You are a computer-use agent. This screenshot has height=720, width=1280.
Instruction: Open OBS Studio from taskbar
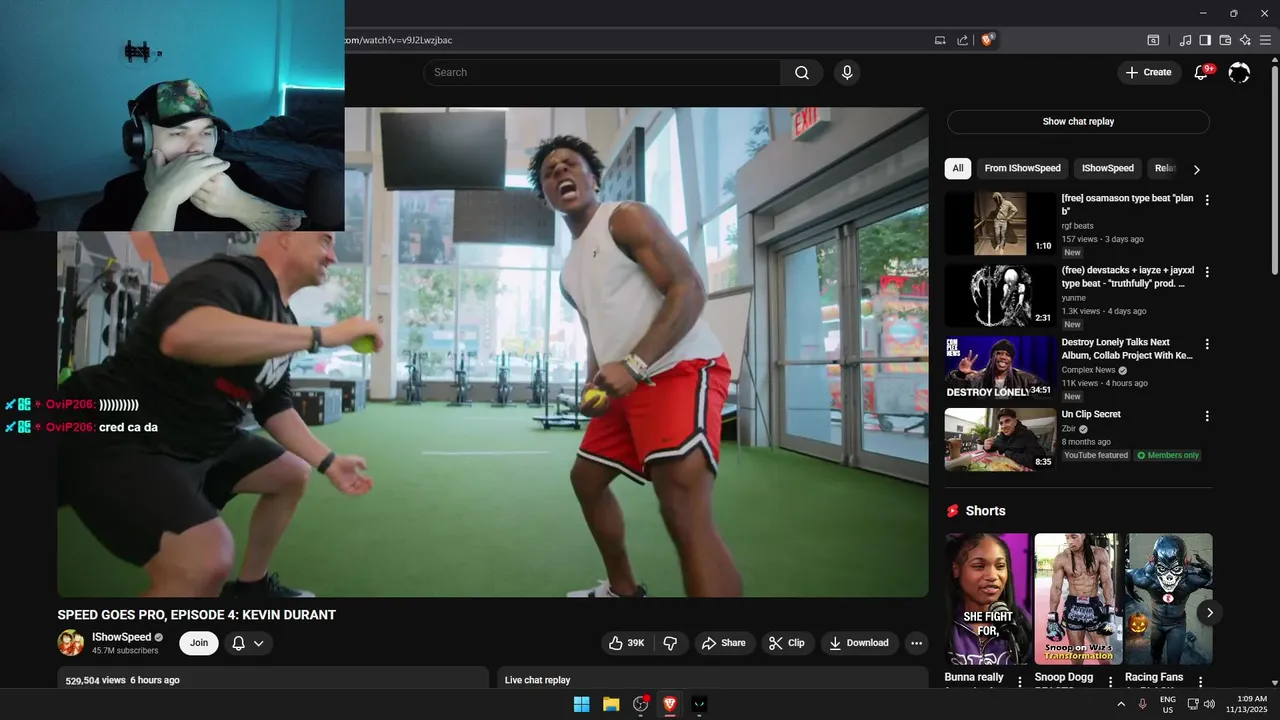coord(641,704)
